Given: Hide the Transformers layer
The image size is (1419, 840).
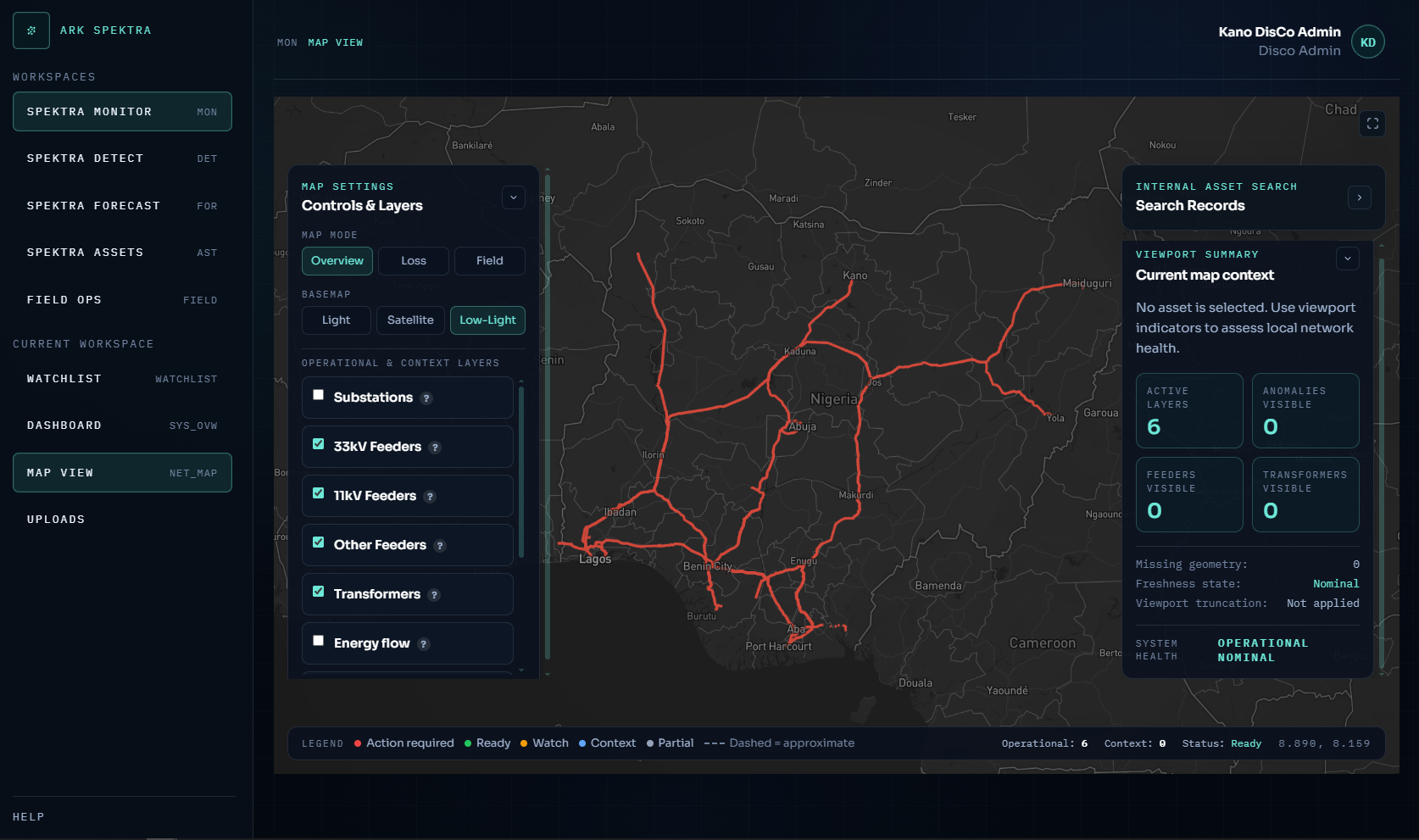Looking at the screenshot, I should 319,592.
